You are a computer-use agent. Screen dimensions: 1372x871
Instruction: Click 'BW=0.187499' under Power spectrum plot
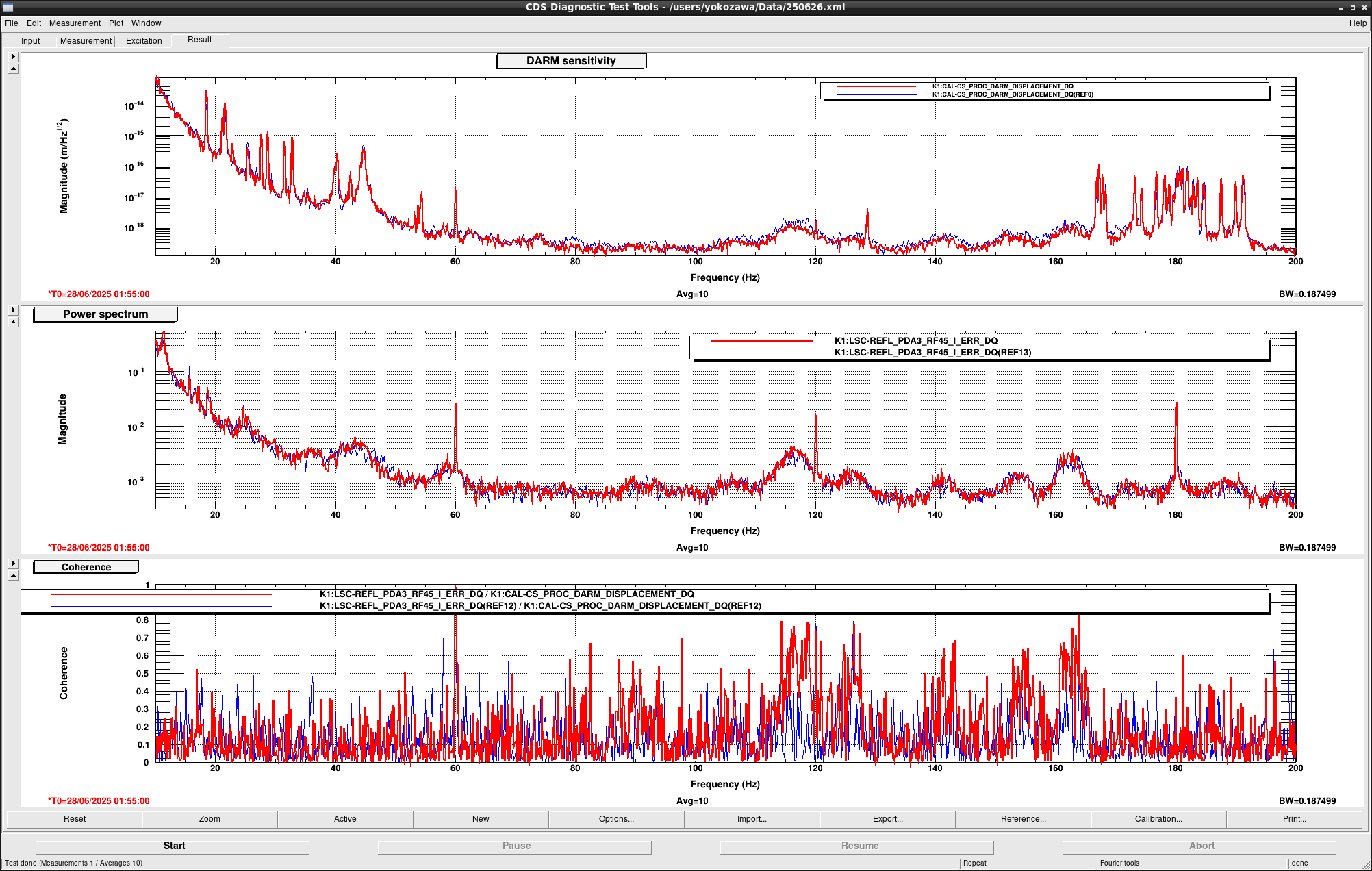[1307, 548]
